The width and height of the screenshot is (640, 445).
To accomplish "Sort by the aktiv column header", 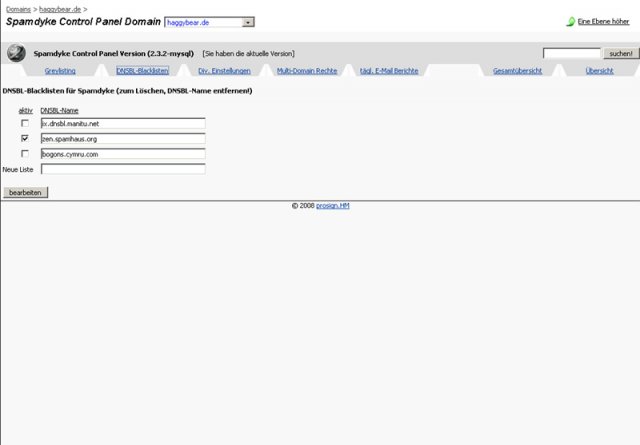I will pyautogui.click(x=25, y=111).
